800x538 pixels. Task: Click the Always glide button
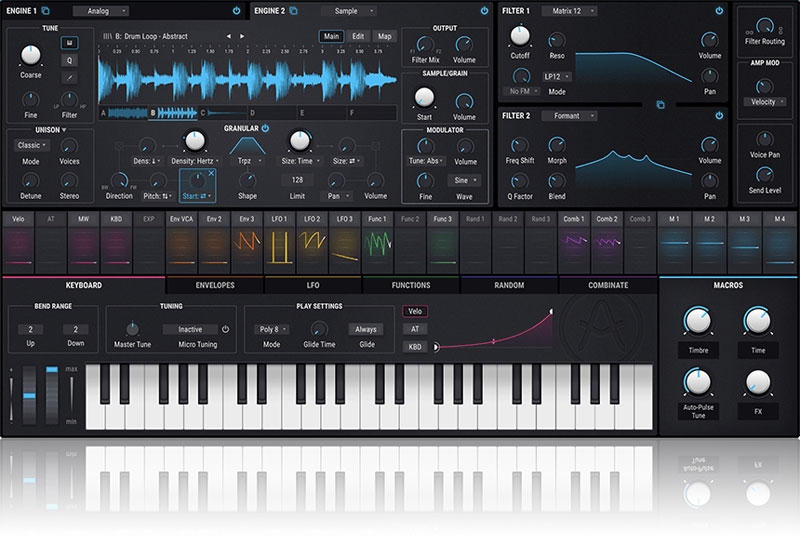pos(366,329)
